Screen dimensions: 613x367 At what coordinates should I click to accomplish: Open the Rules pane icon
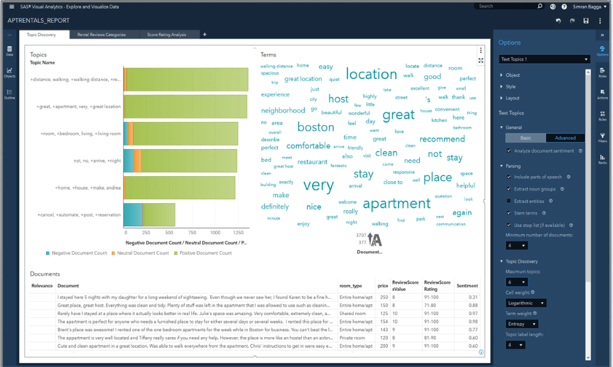coord(602,116)
